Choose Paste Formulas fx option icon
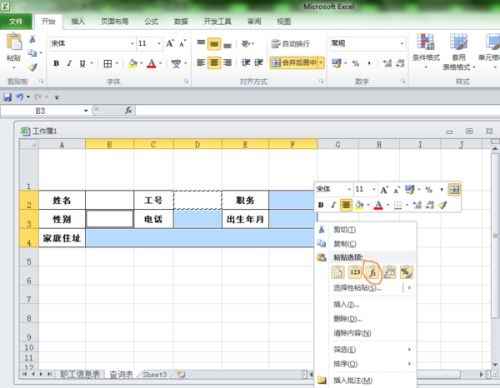500x388 pixels. (x=372, y=272)
